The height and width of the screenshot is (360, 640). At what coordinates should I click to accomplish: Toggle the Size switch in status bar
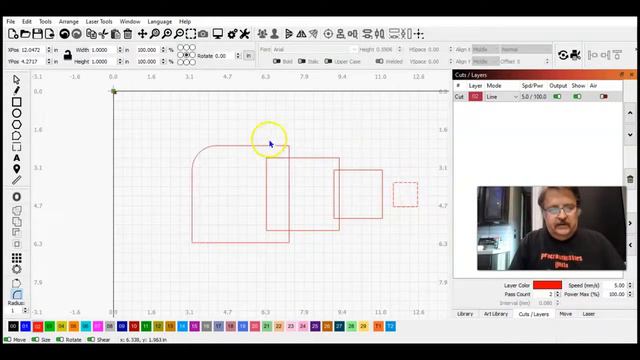click(x=35, y=339)
